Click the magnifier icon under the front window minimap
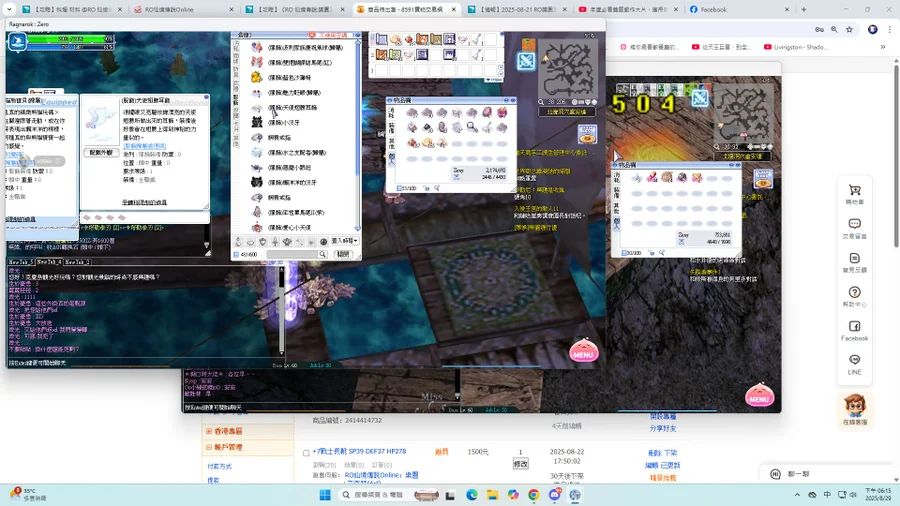Image resolution: width=900 pixels, height=506 pixels. pos(541,102)
